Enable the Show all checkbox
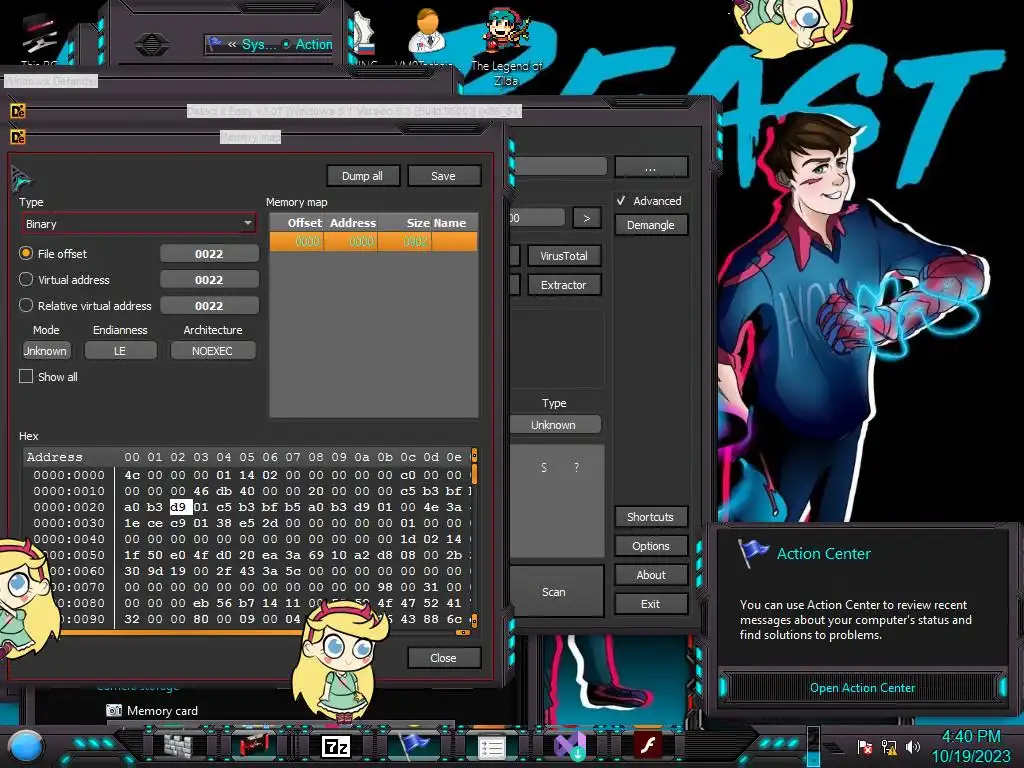1024x768 pixels. pyautogui.click(x=26, y=376)
